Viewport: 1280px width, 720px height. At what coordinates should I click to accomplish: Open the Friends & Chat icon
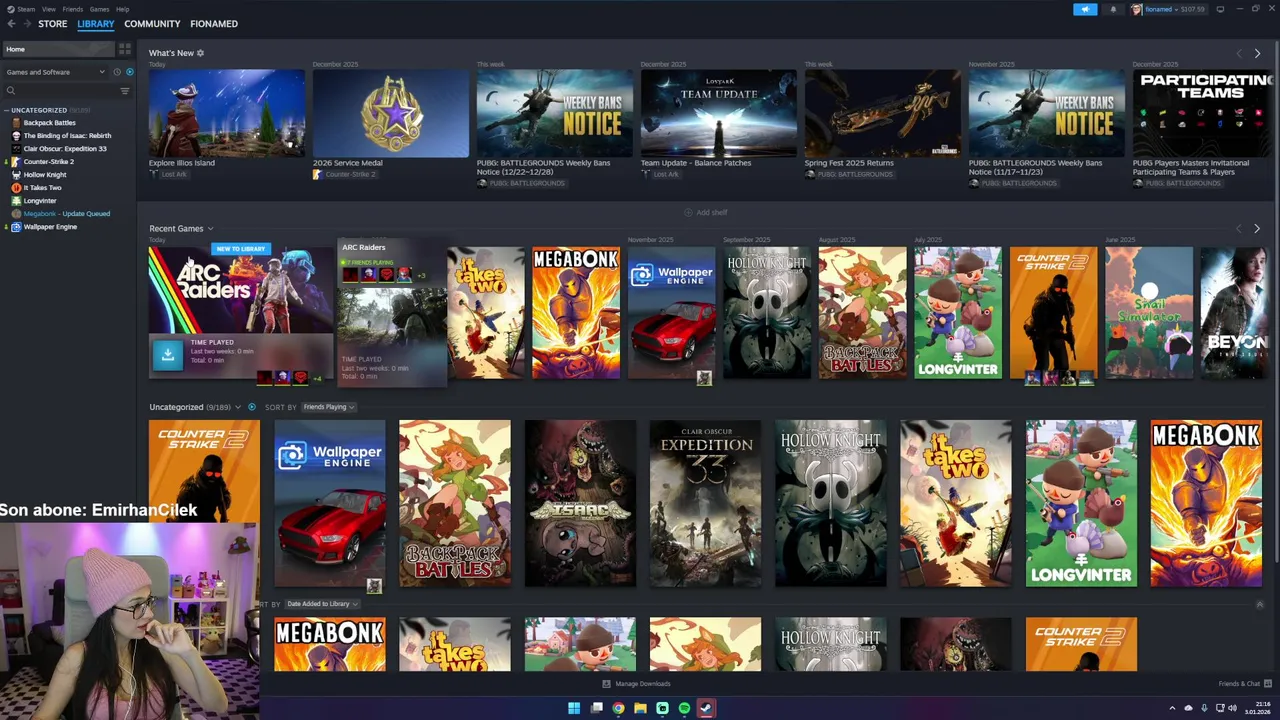1267,684
